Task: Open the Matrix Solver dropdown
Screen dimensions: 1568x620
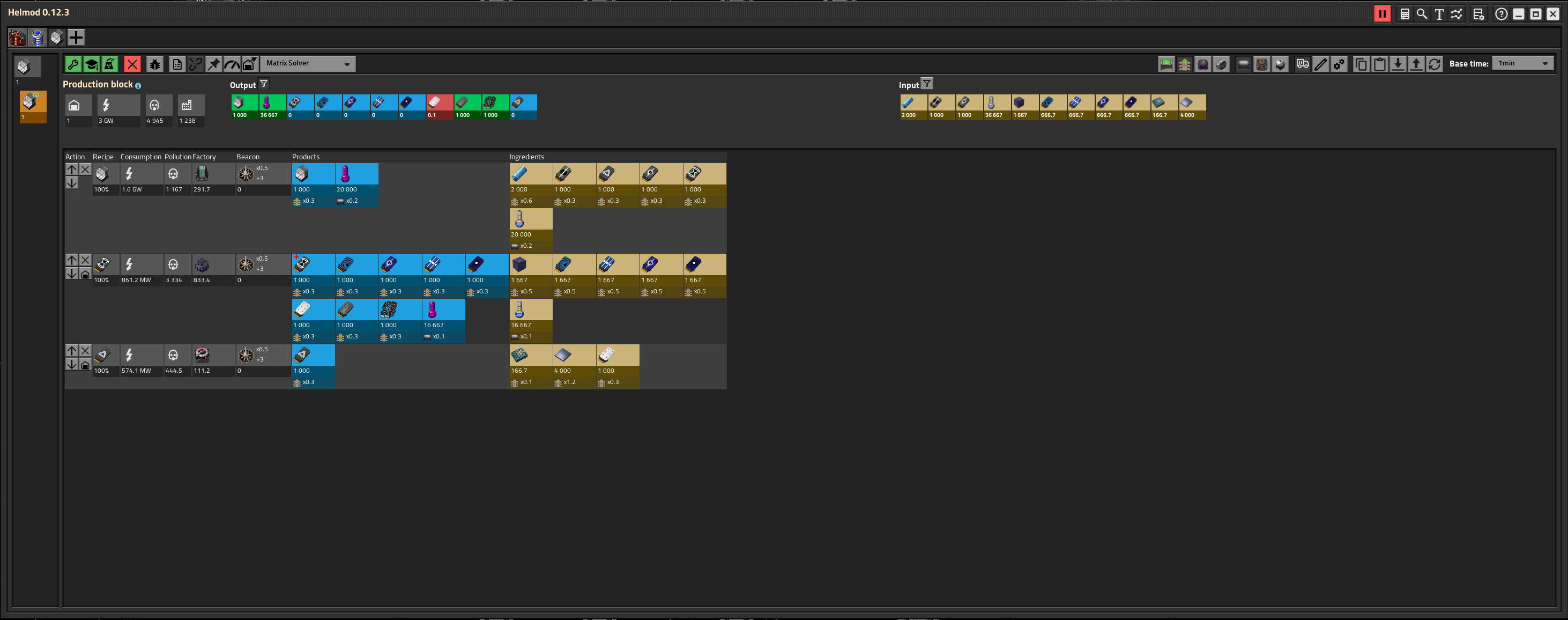Action: [308, 63]
